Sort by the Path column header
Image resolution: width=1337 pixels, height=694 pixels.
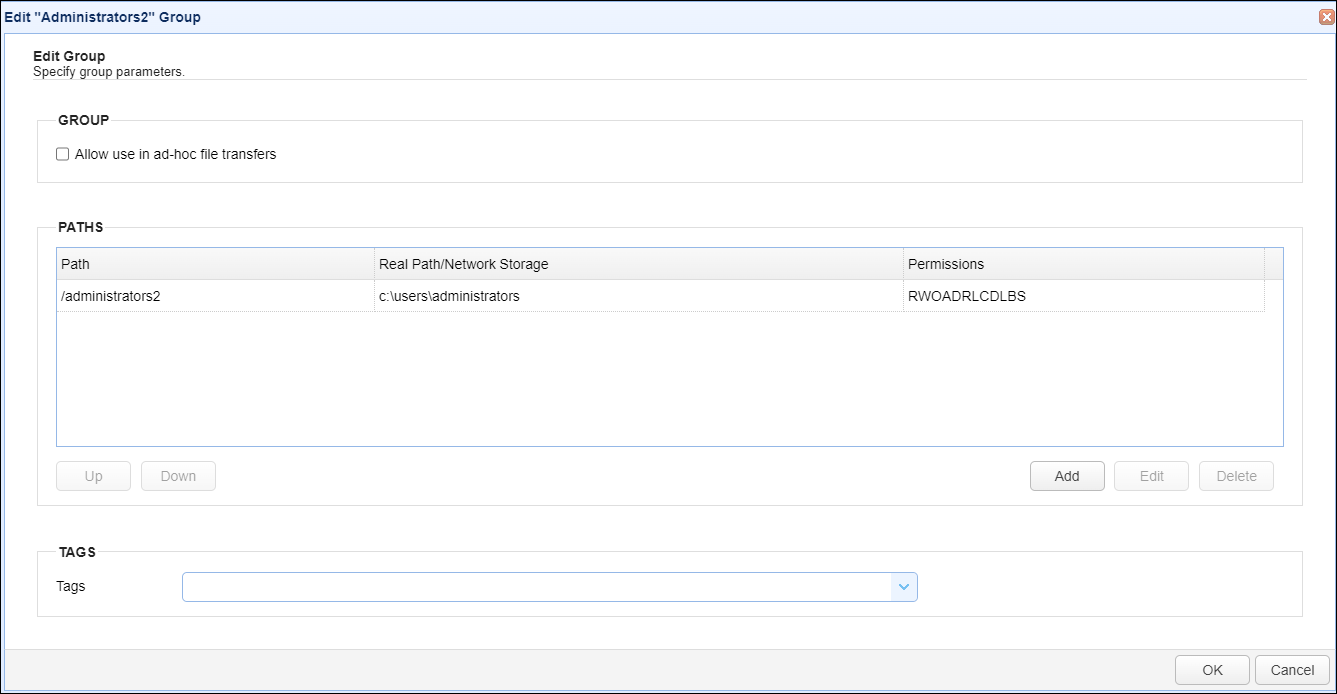[x=215, y=264]
